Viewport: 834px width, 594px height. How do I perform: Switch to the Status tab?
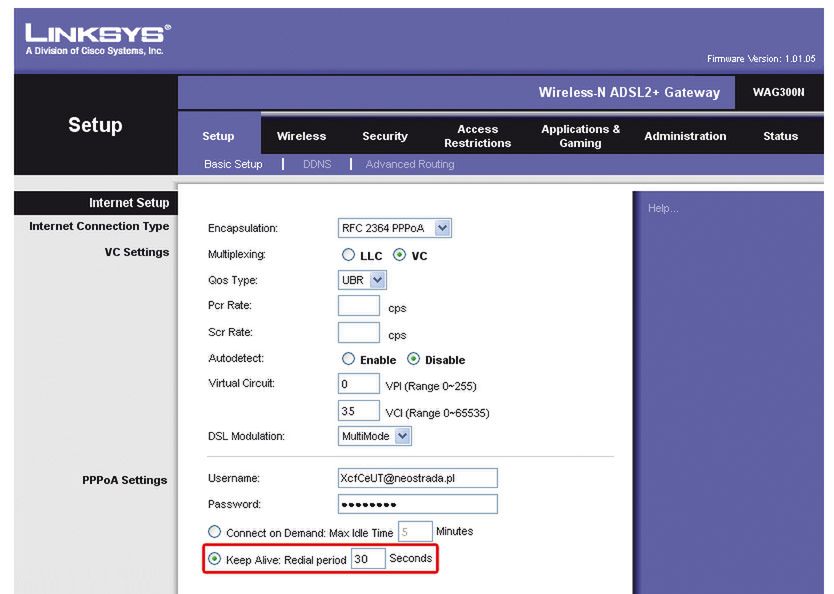pyautogui.click(x=780, y=136)
